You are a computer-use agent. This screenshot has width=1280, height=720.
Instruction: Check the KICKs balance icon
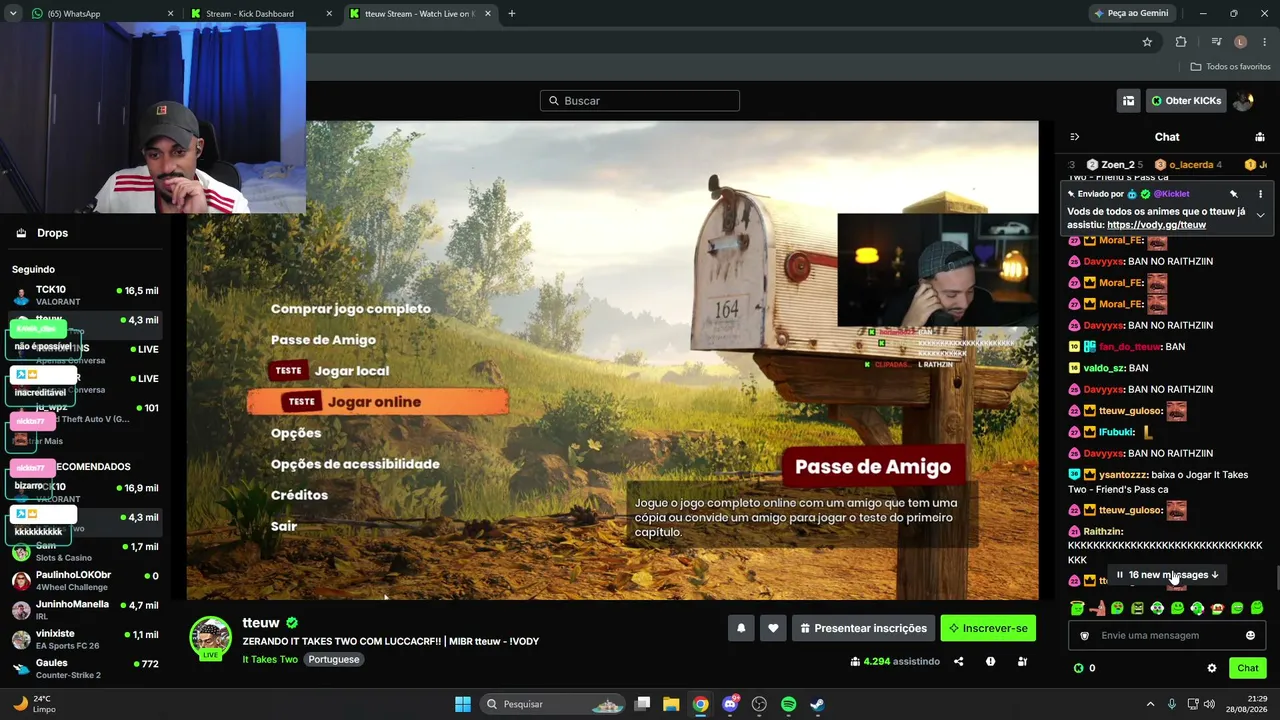pos(1078,668)
